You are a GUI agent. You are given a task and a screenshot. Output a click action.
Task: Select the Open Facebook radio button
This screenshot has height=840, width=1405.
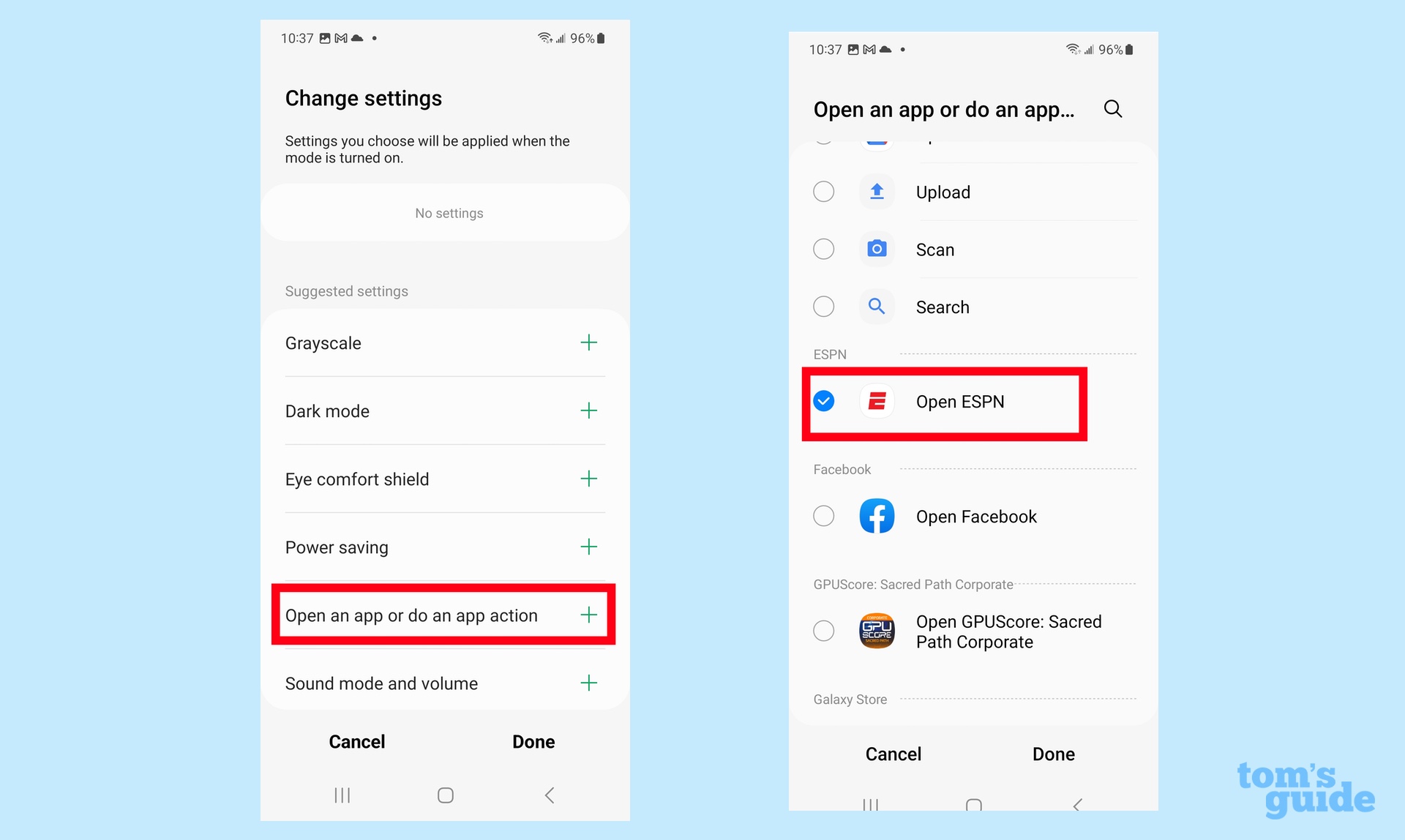(x=824, y=518)
